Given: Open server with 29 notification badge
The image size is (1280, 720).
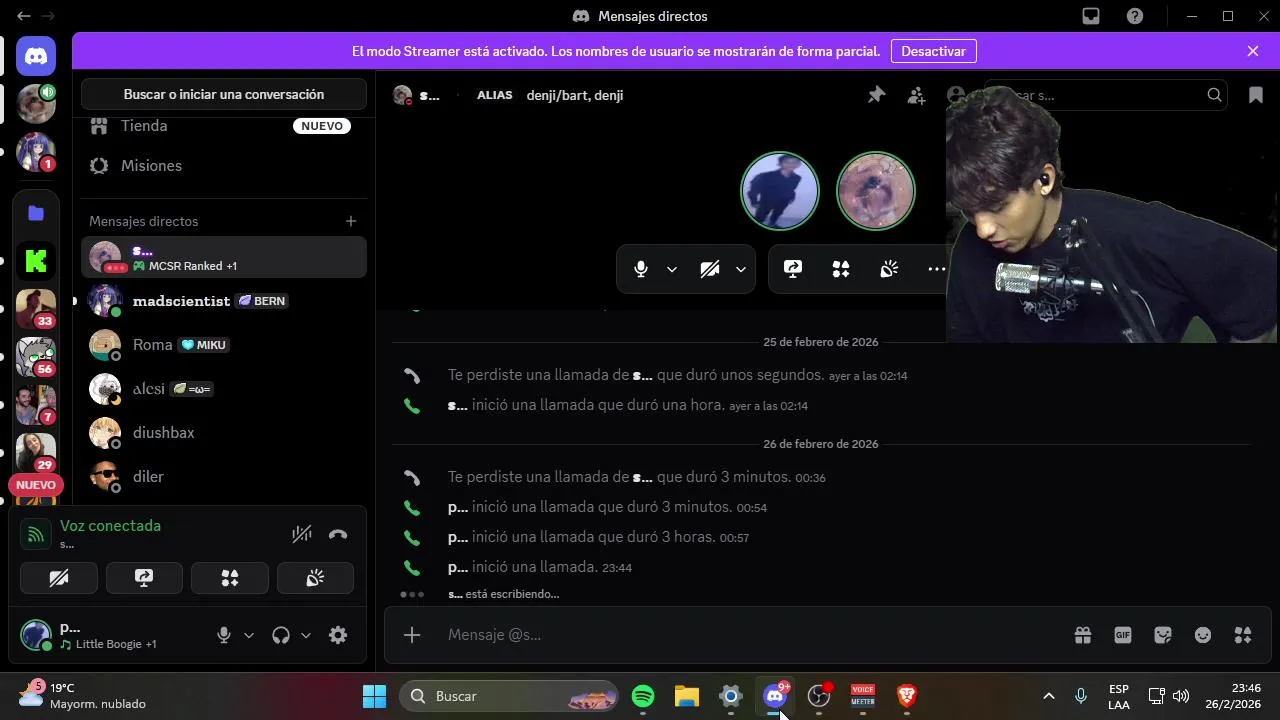Looking at the screenshot, I should click(x=36, y=453).
